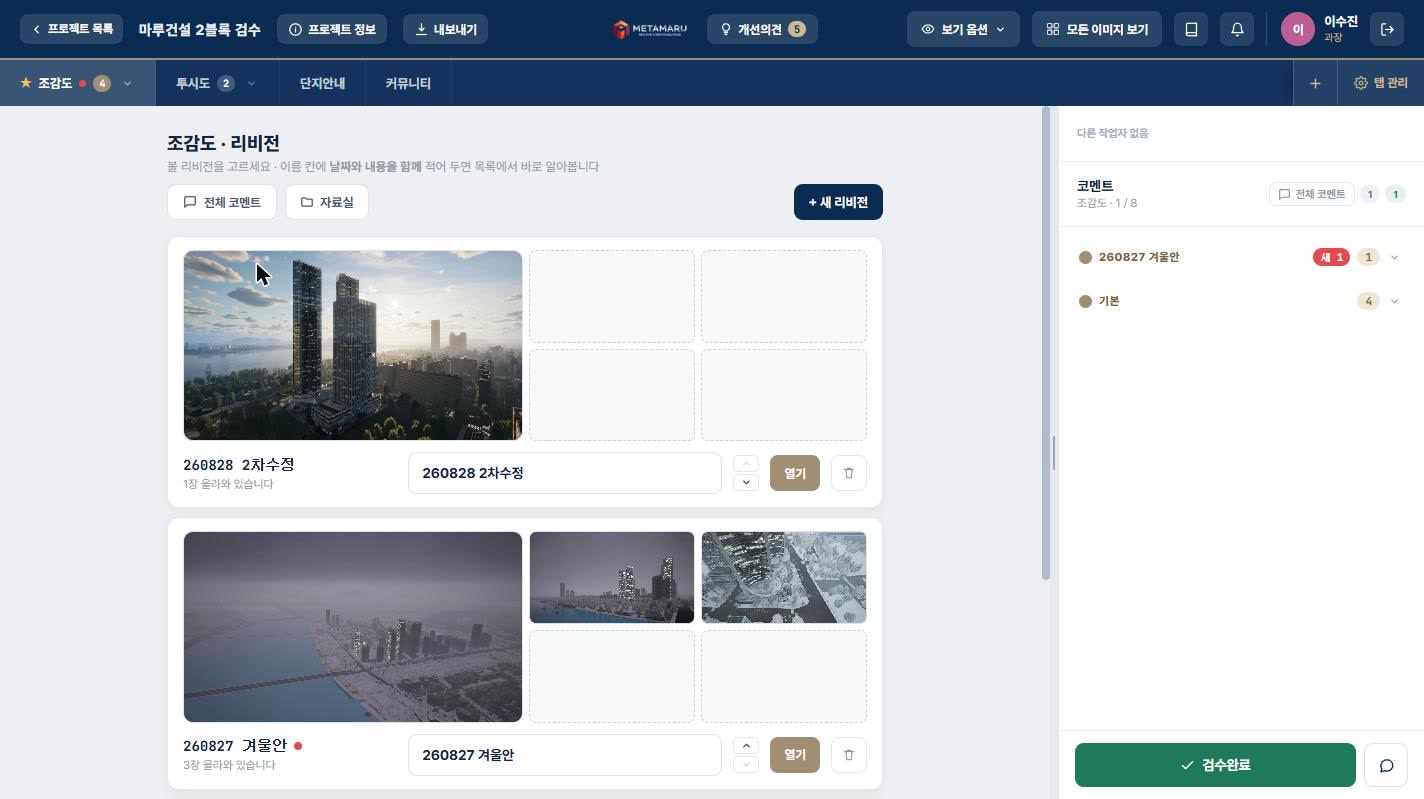
Task: Open 탭 관리 settings
Action: pos(1380,83)
